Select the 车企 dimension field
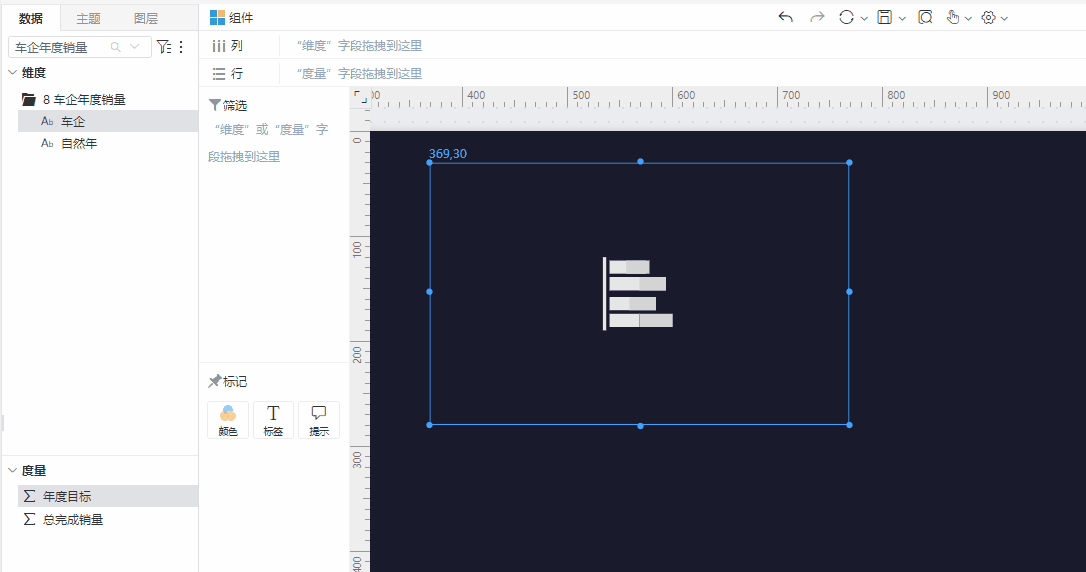Screen dimensions: 1086x572 point(108,121)
